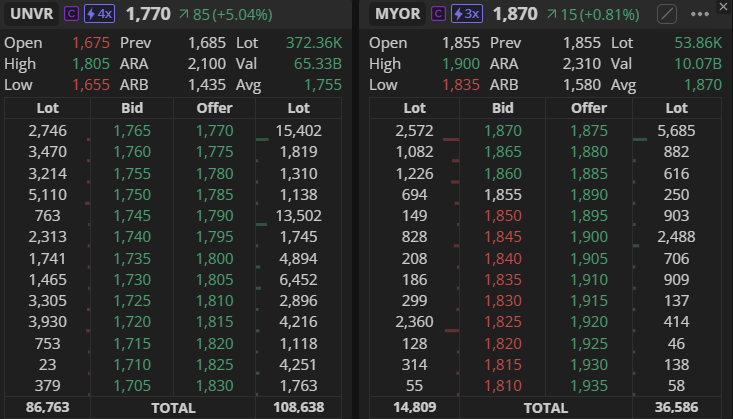Click MYOR Val 10.07B

pos(698,64)
